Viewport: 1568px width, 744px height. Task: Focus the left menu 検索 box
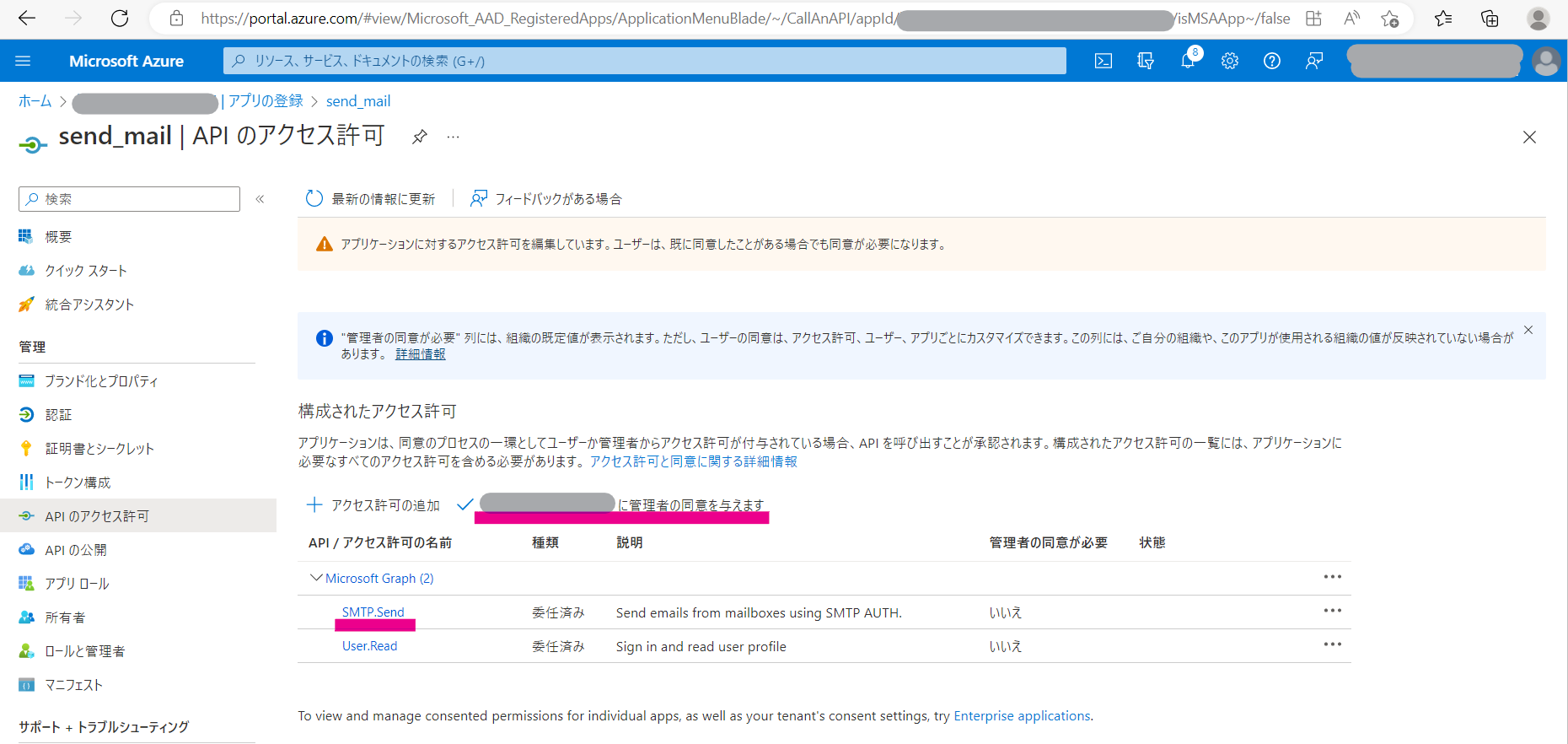pyautogui.click(x=129, y=199)
